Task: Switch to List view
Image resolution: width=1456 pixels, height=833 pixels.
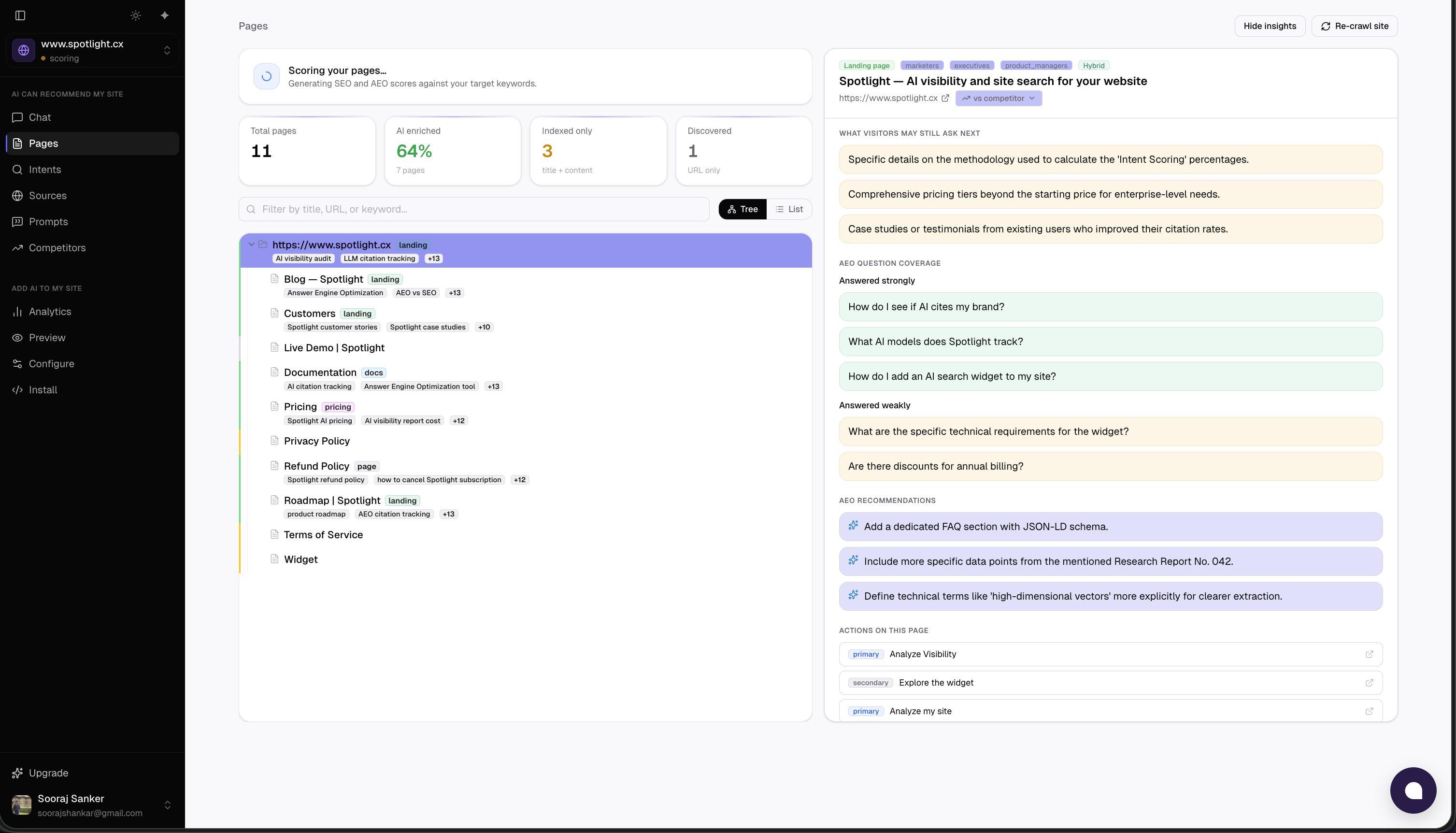Action: pos(789,209)
